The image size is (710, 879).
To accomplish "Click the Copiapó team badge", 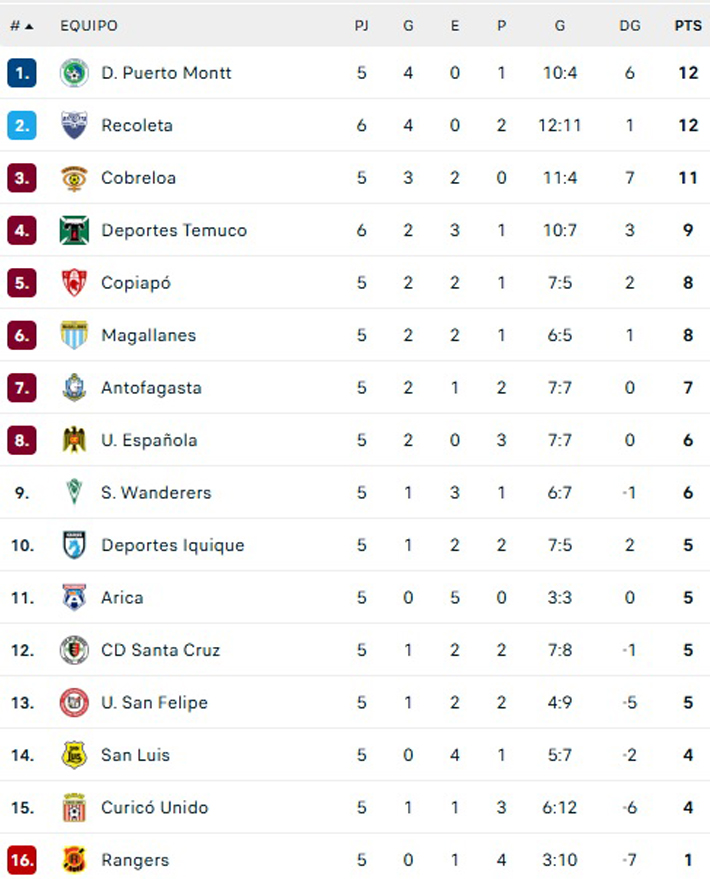I will [x=74, y=283].
